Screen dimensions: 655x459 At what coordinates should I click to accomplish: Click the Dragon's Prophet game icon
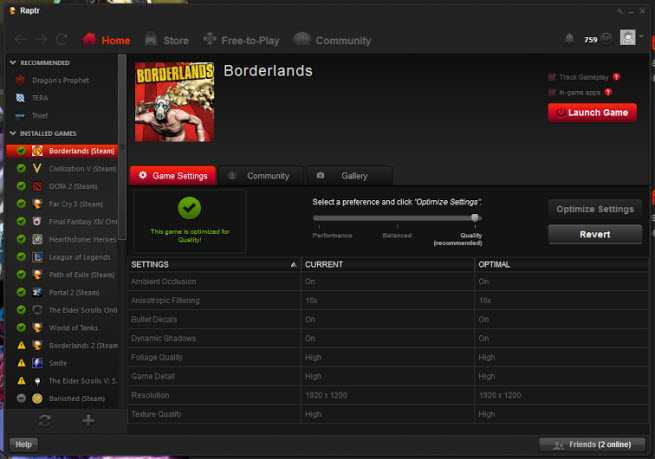point(20,80)
